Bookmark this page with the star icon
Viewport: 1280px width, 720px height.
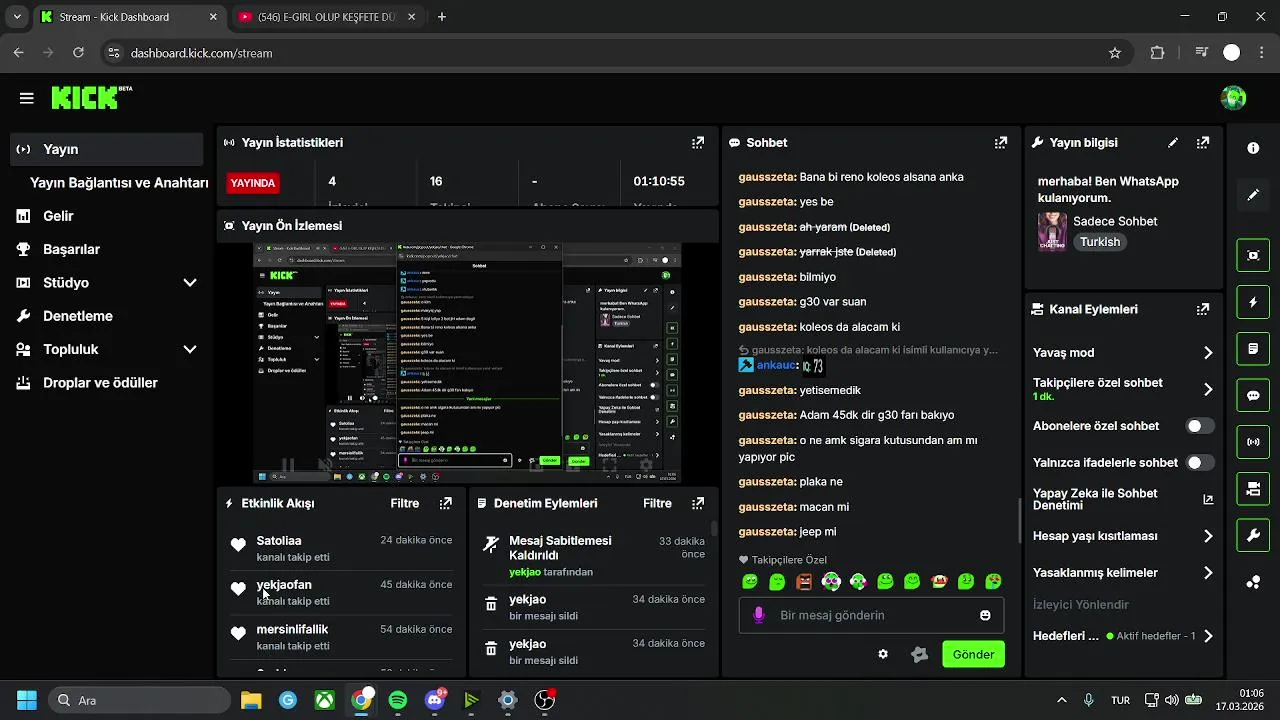[1115, 53]
